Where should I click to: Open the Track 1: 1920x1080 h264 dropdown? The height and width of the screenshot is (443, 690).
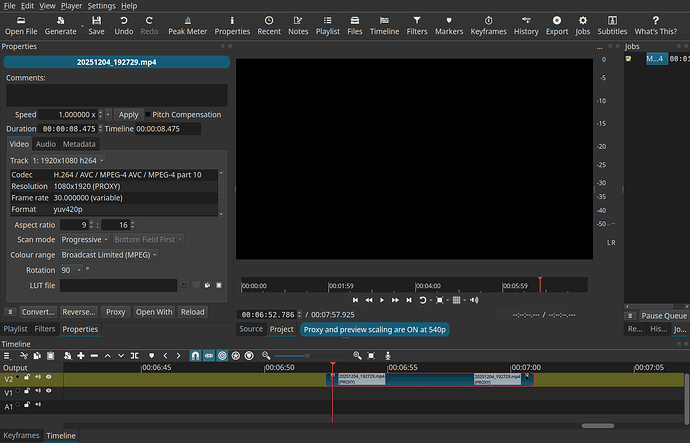68,161
